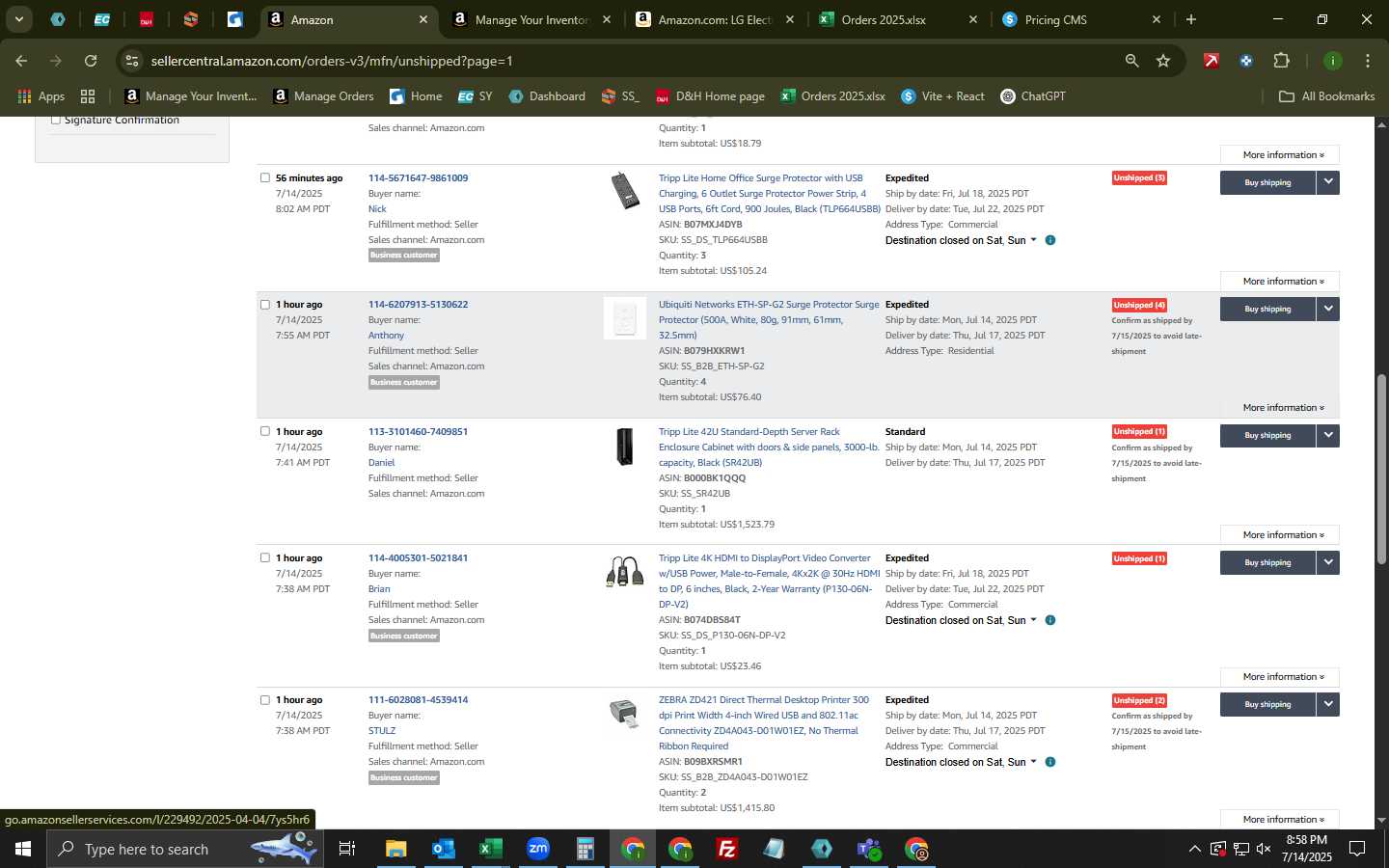
Task: Expand Buy shipping dropdown for Ubiquiti surge protector order
Action: point(1328,309)
